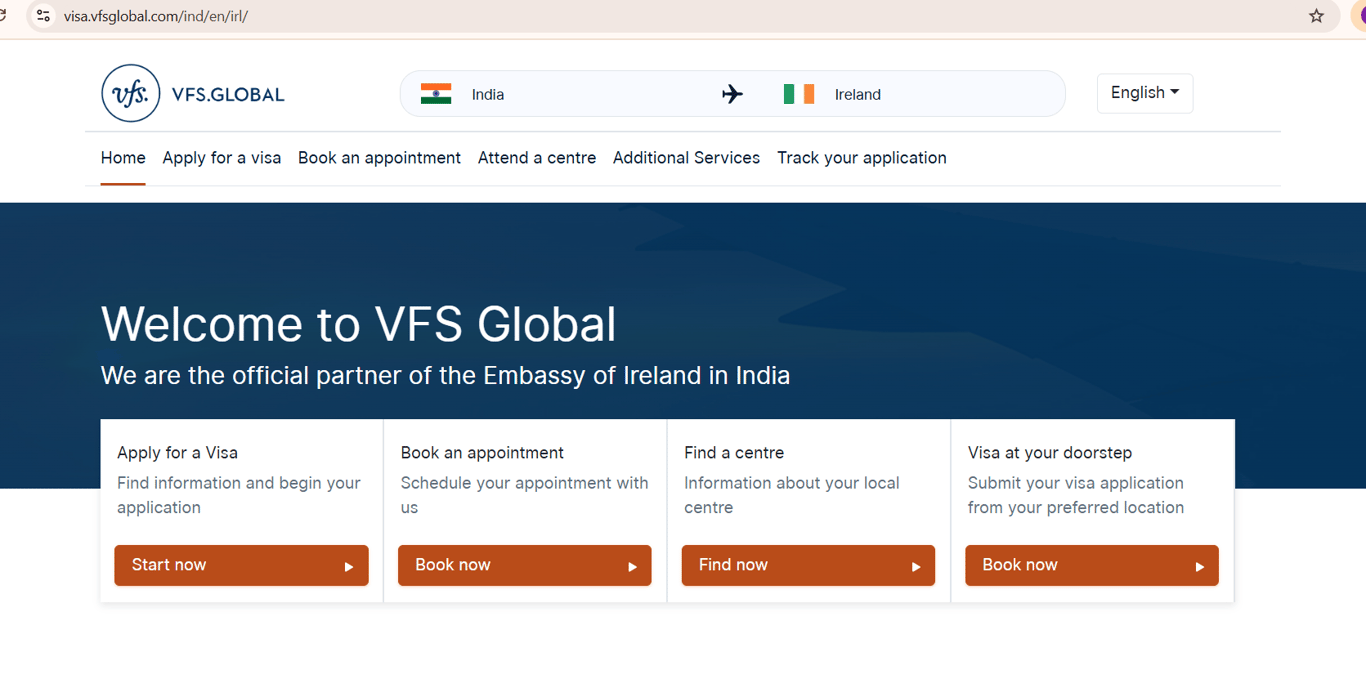This screenshot has width=1366, height=688.
Task: Click 'Information about your local centre' text
Action: tap(792, 495)
